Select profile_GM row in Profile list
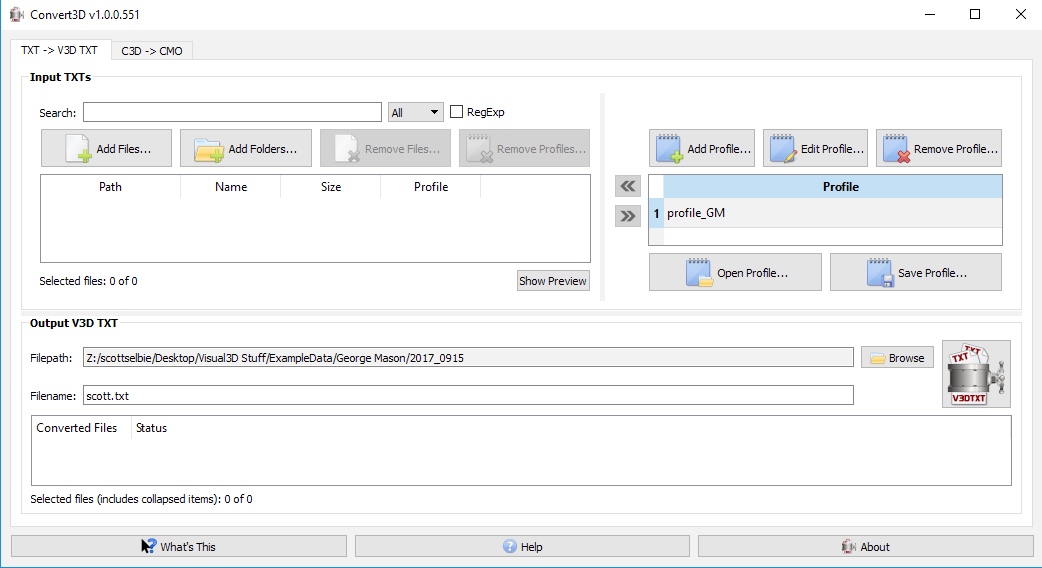This screenshot has width=1042, height=568. 830,213
